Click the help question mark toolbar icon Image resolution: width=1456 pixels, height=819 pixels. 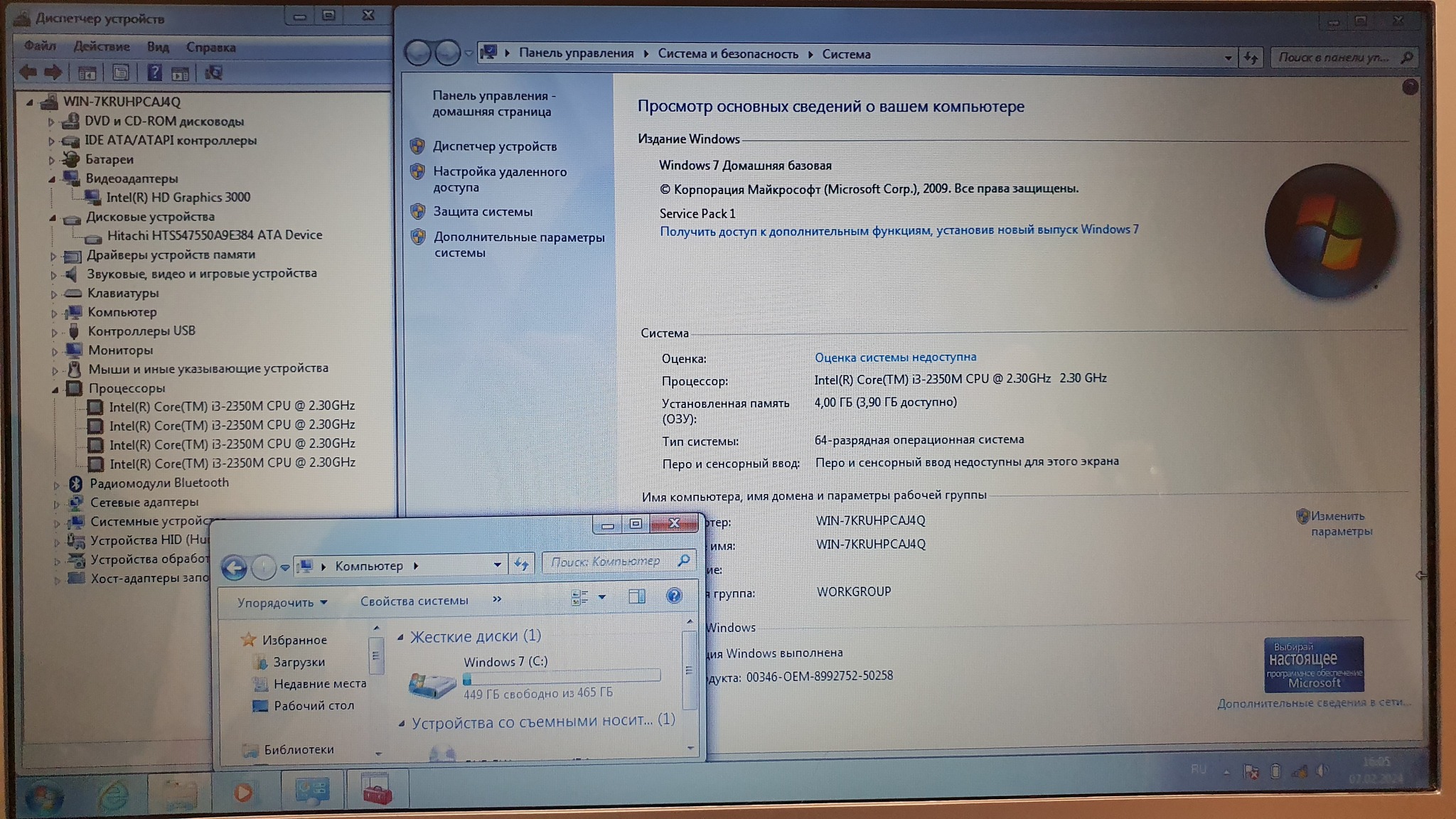[x=154, y=73]
